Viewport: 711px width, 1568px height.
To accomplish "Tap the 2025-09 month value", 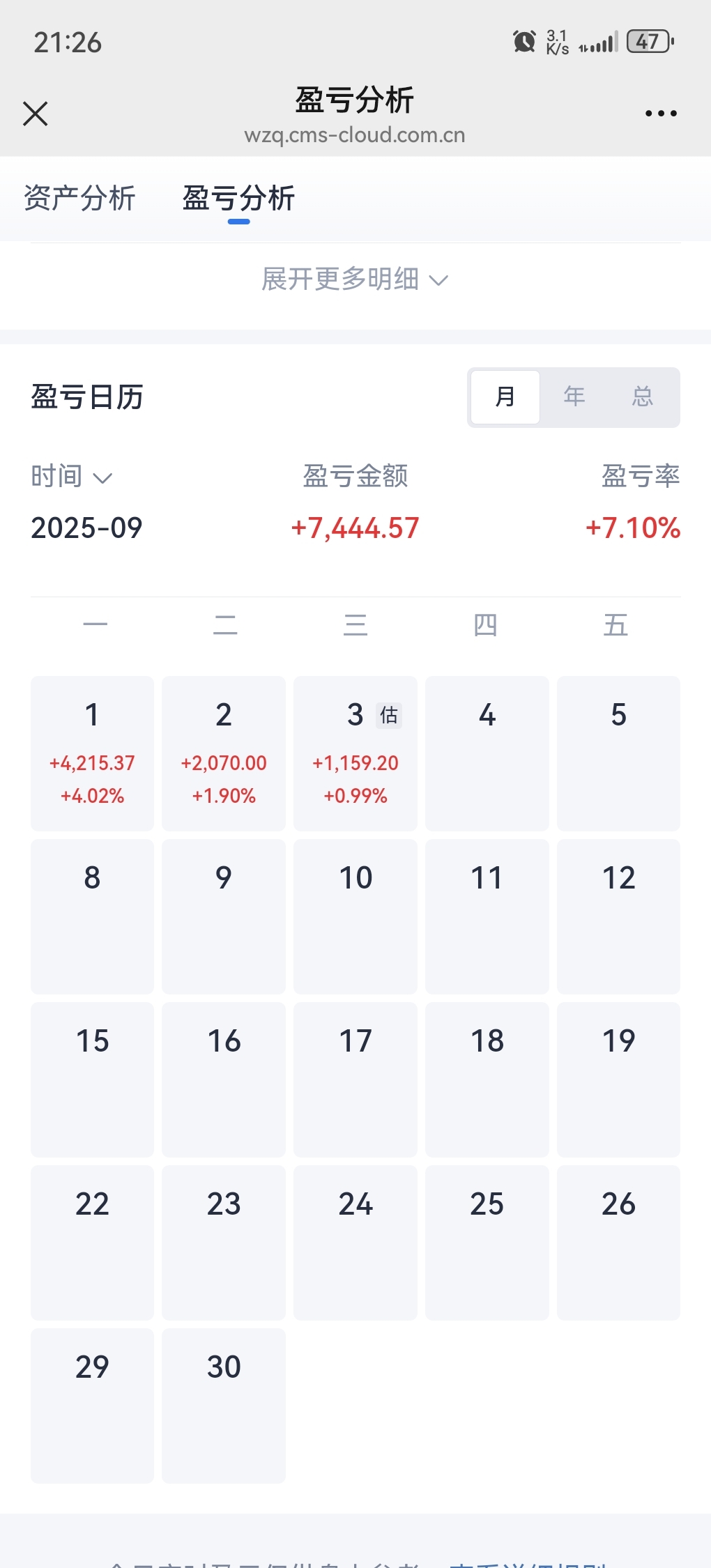I will [86, 528].
